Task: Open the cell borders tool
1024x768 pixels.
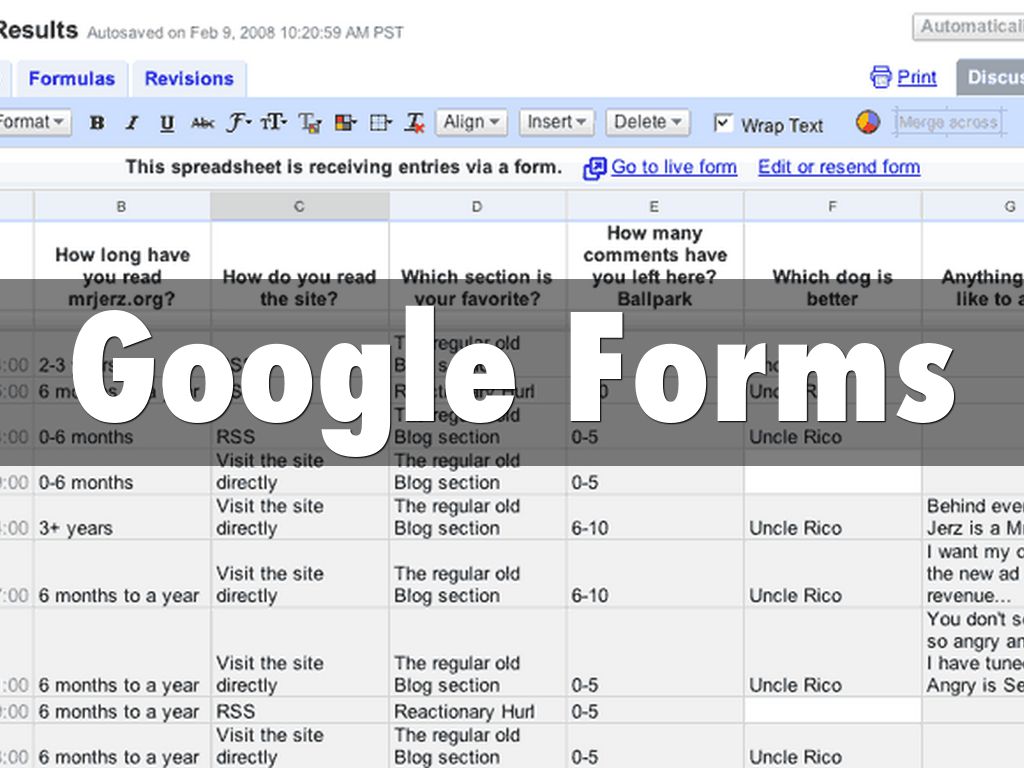Action: click(x=380, y=123)
